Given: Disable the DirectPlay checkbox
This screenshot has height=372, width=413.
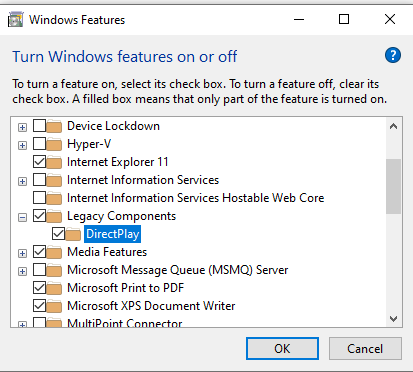Looking at the screenshot, I should tap(58, 234).
